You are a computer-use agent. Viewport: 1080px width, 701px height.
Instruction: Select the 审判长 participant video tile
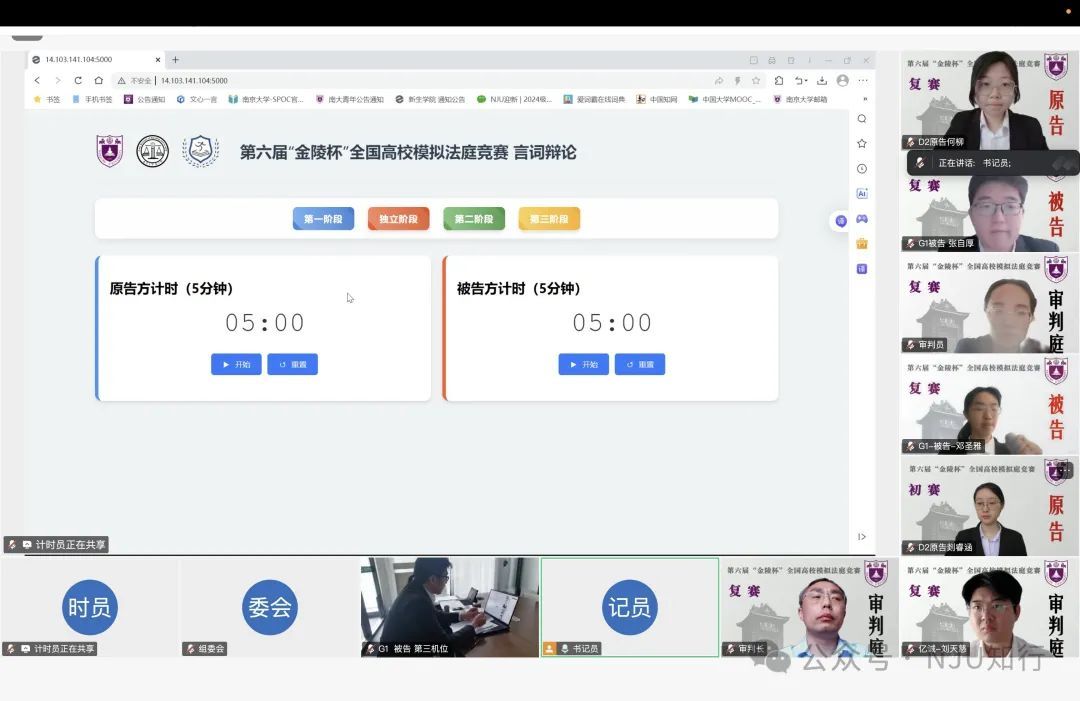(x=808, y=606)
